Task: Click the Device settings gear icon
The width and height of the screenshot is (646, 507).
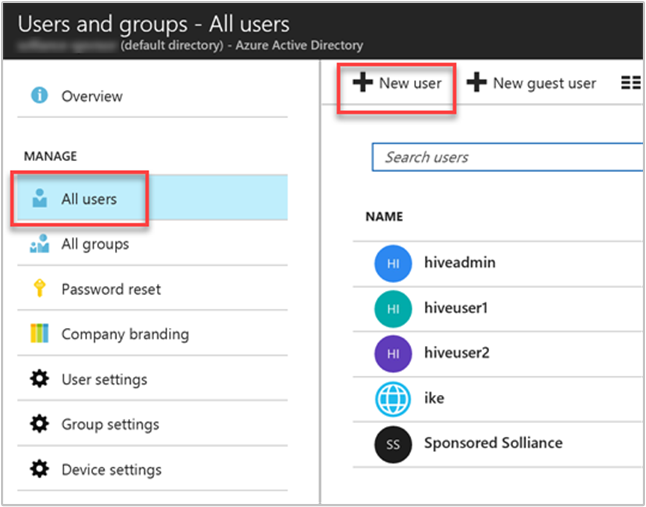Action: [x=40, y=469]
